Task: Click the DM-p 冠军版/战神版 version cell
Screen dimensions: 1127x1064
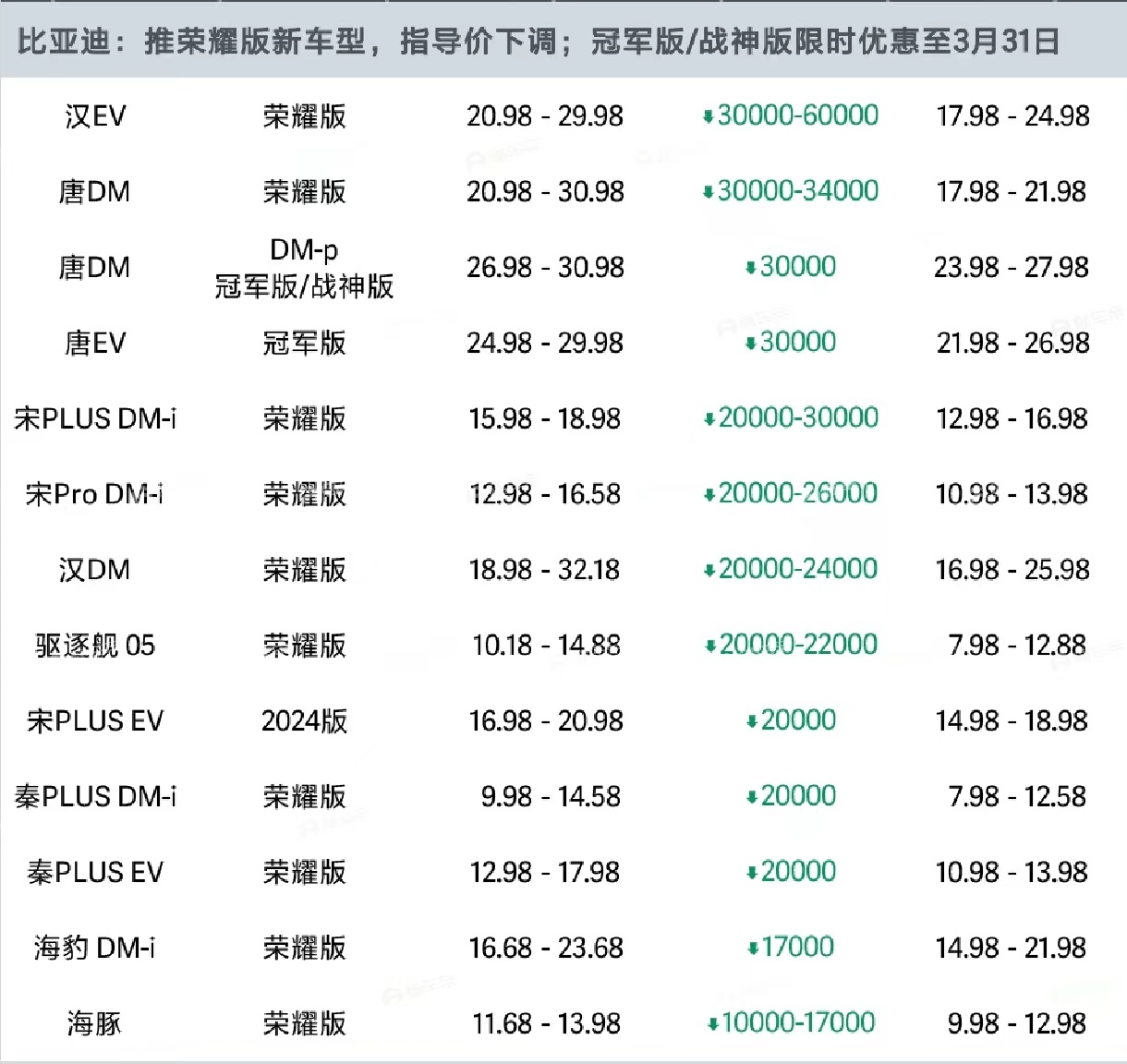Action: 304,268
